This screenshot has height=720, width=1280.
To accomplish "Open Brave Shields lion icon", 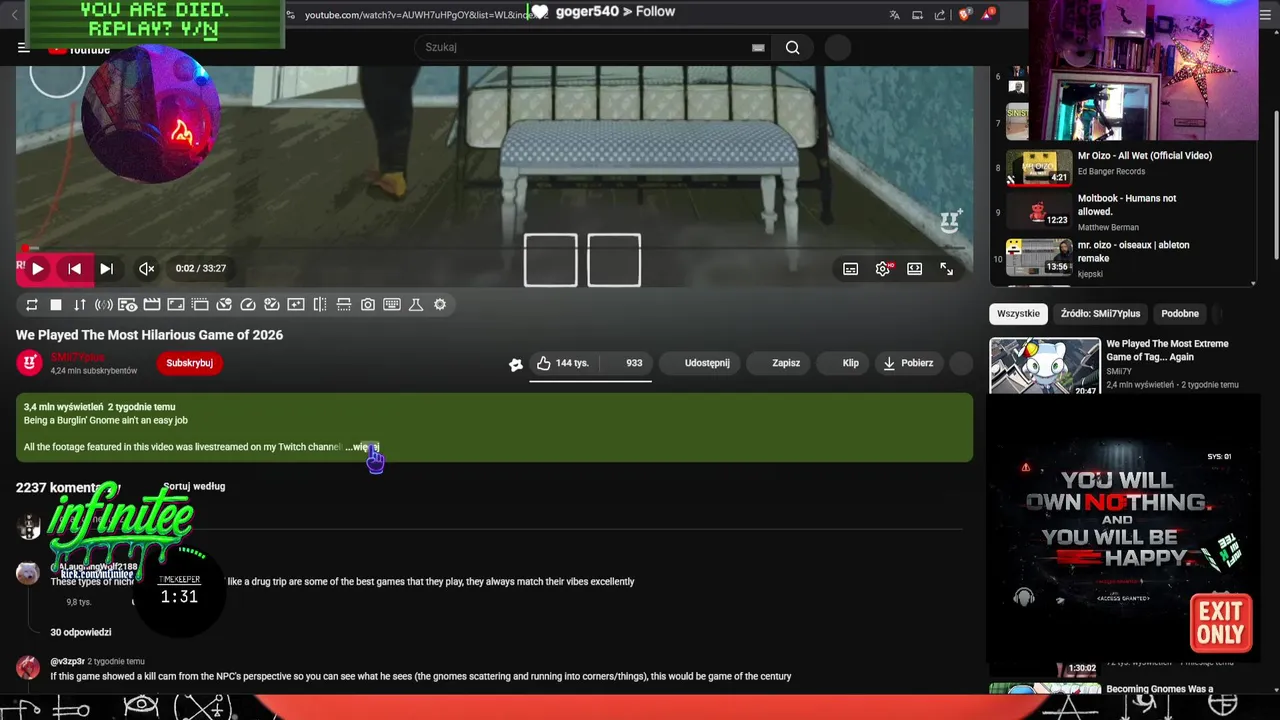I will 965,14.
